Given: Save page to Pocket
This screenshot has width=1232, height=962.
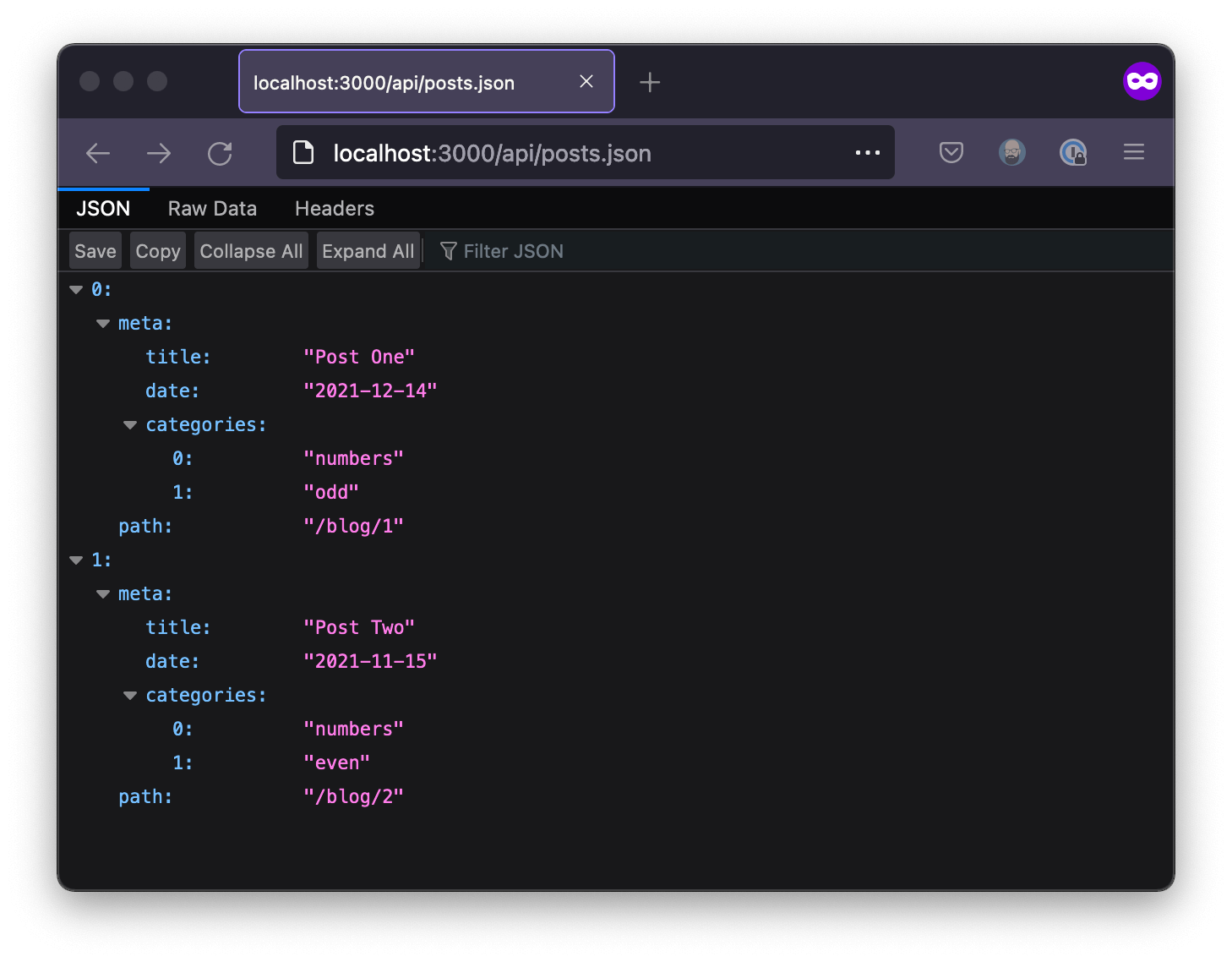Looking at the screenshot, I should click(951, 152).
